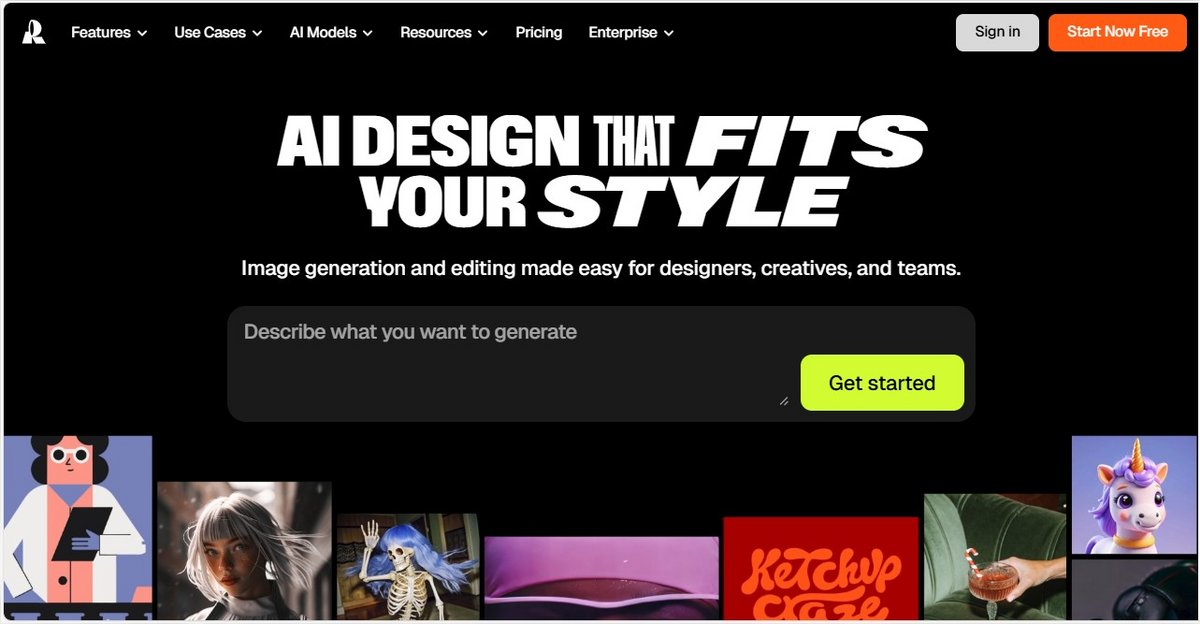This screenshot has height=624, width=1200.
Task: Click the Sign in button
Action: 997,32
